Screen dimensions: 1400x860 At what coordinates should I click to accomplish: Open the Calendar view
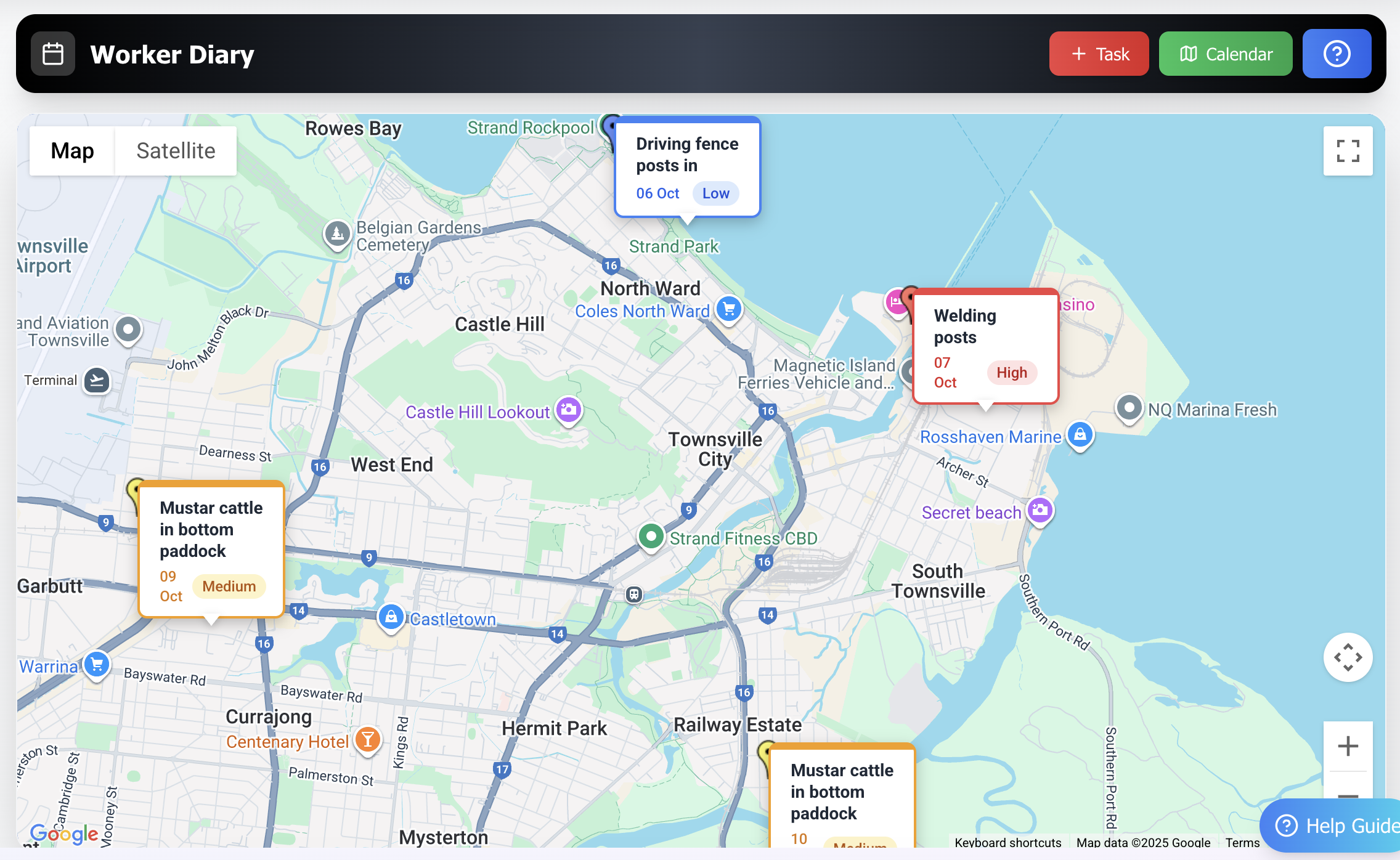point(1225,54)
